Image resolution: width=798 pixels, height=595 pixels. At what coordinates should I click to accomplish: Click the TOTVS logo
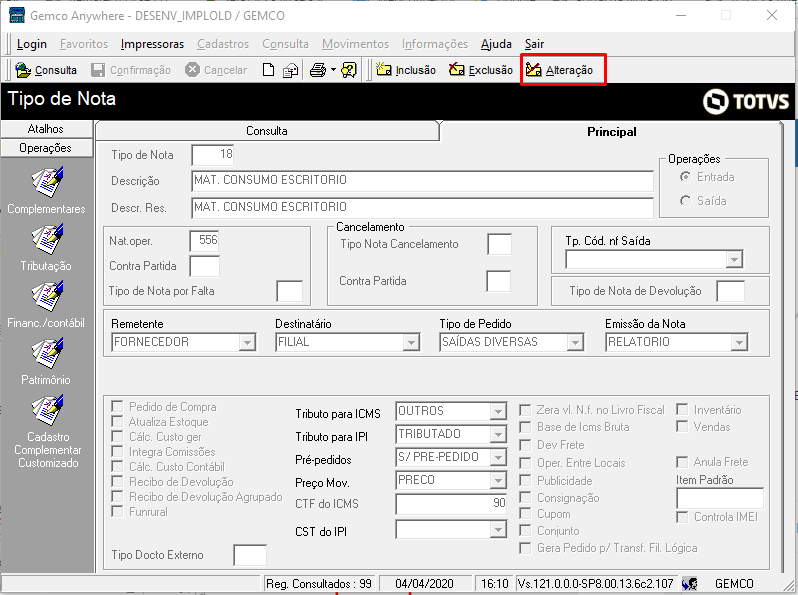746,101
